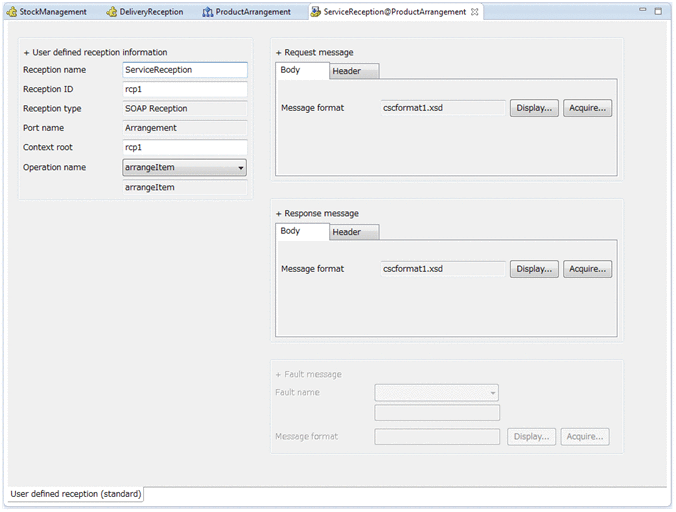Screen dimensions: 676x512
Task: Click the ServiceReception@ProductArrangement tab icon
Action: (316, 12)
